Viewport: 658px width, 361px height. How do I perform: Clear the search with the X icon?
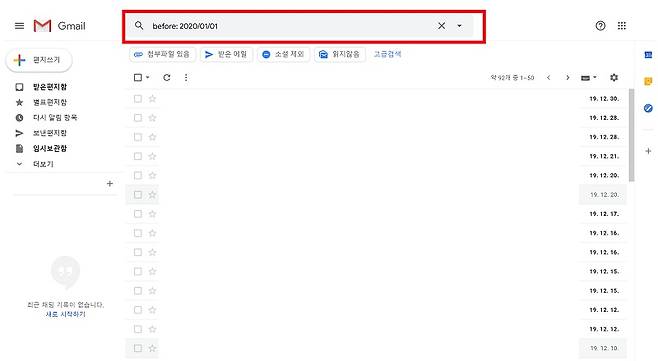[441, 26]
